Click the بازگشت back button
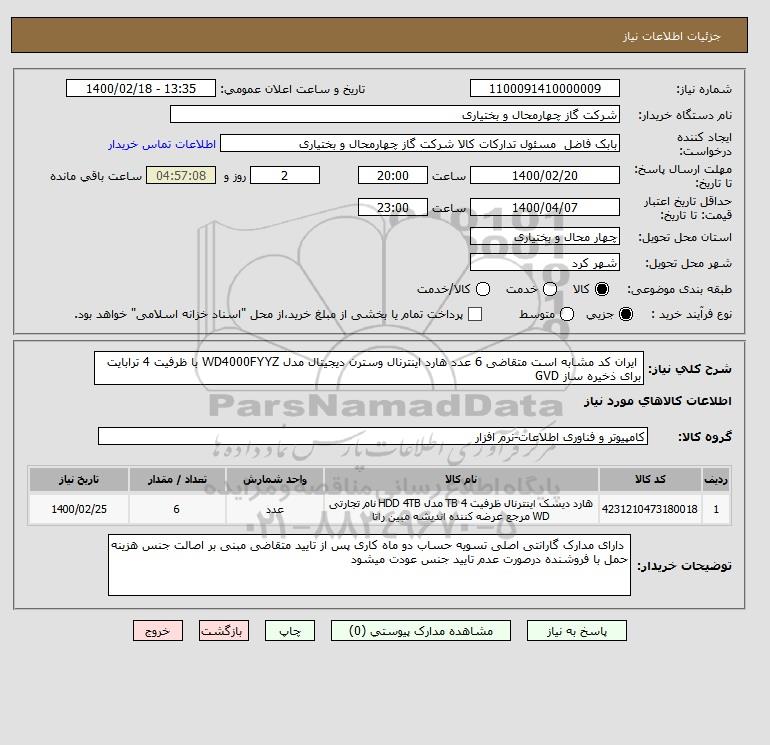Image resolution: width=770 pixels, height=745 pixels. click(x=224, y=631)
